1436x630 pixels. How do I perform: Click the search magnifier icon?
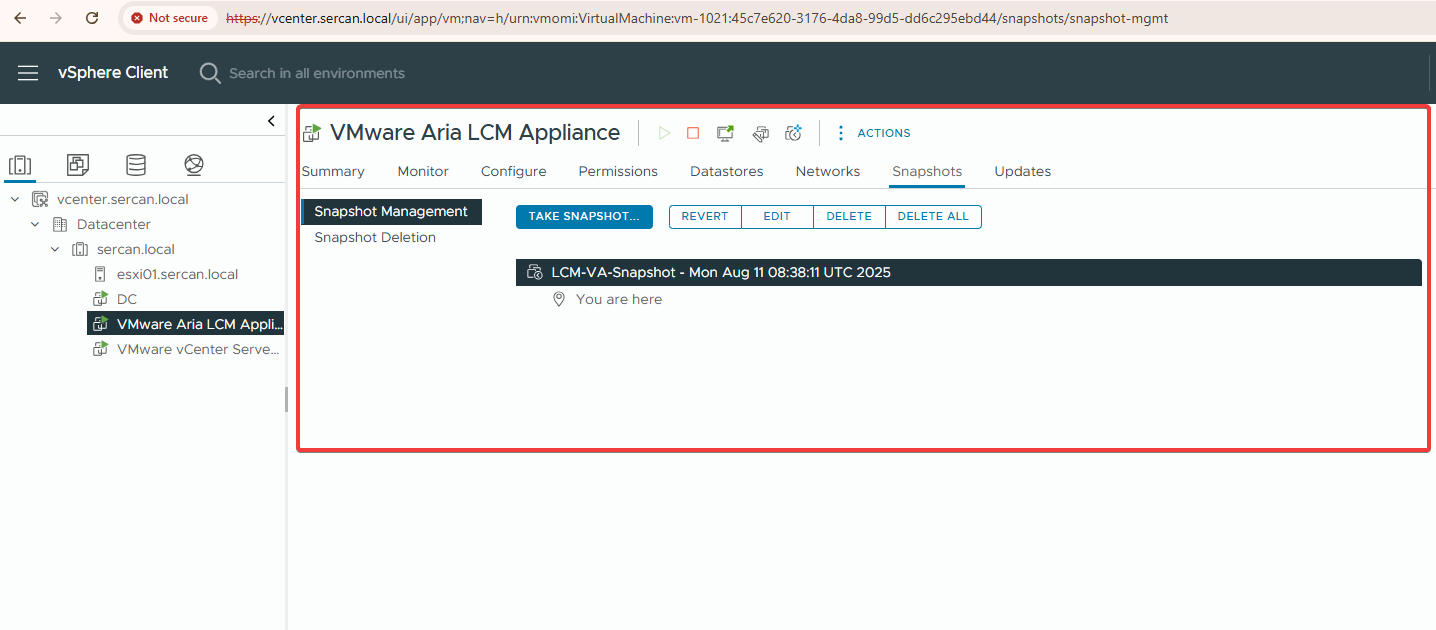[210, 73]
